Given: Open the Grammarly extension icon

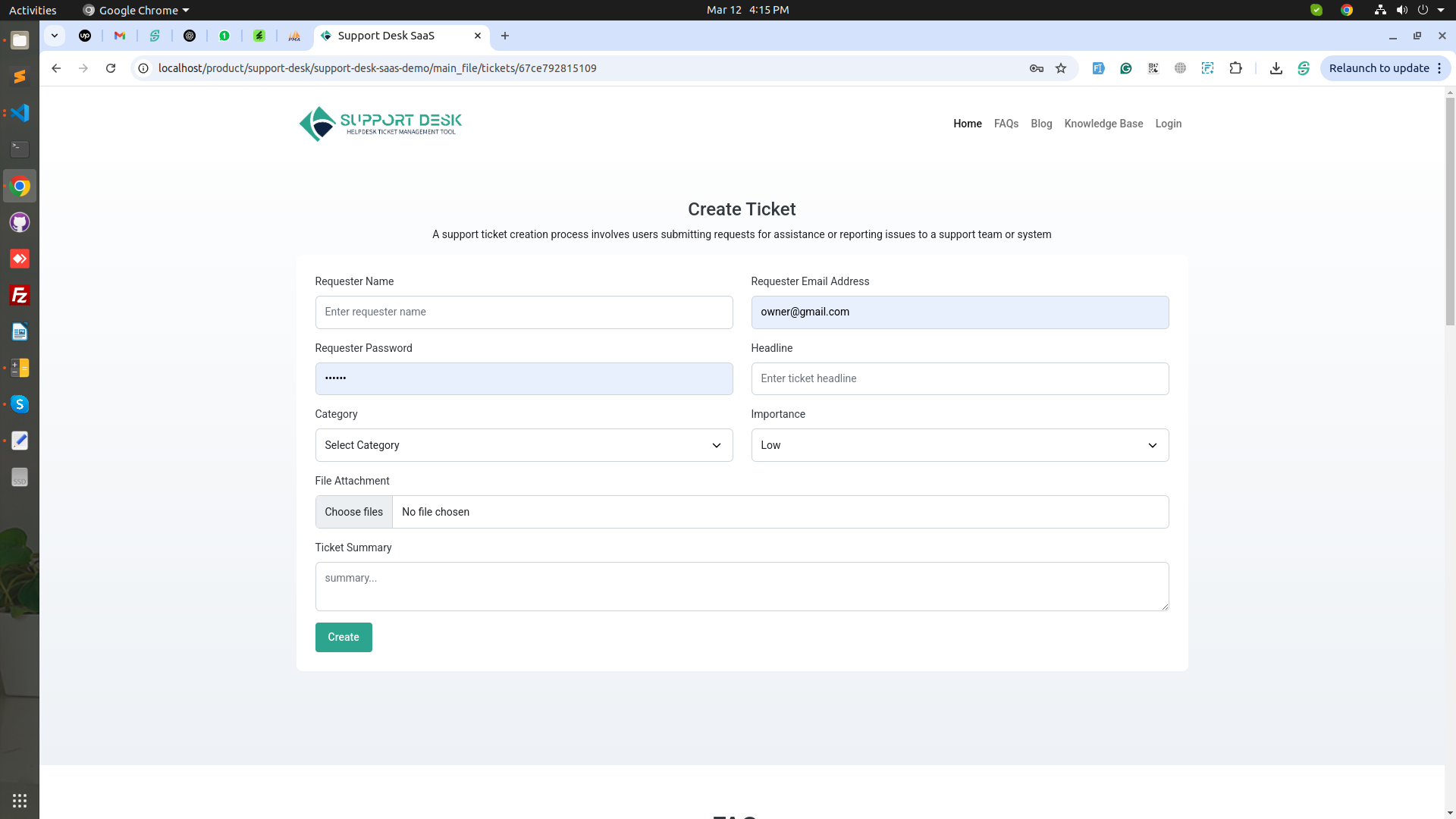Looking at the screenshot, I should [1126, 68].
